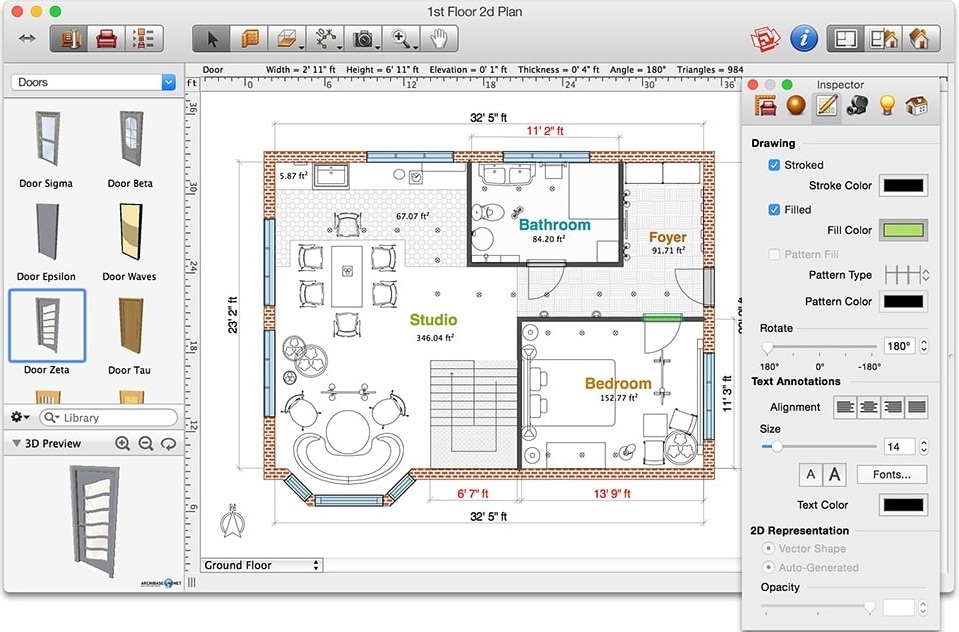Open the Pattern Type selector
The height and width of the screenshot is (632, 959).
tap(908, 275)
